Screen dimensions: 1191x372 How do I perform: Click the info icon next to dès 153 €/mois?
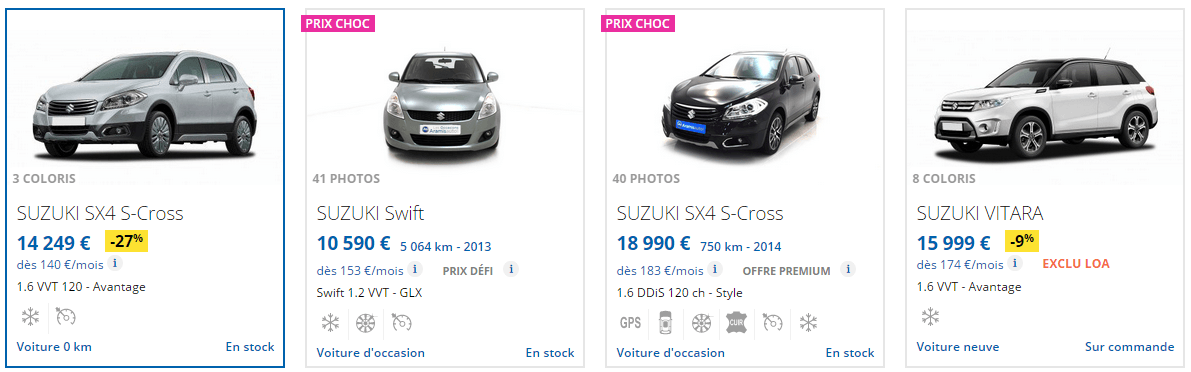tap(415, 270)
